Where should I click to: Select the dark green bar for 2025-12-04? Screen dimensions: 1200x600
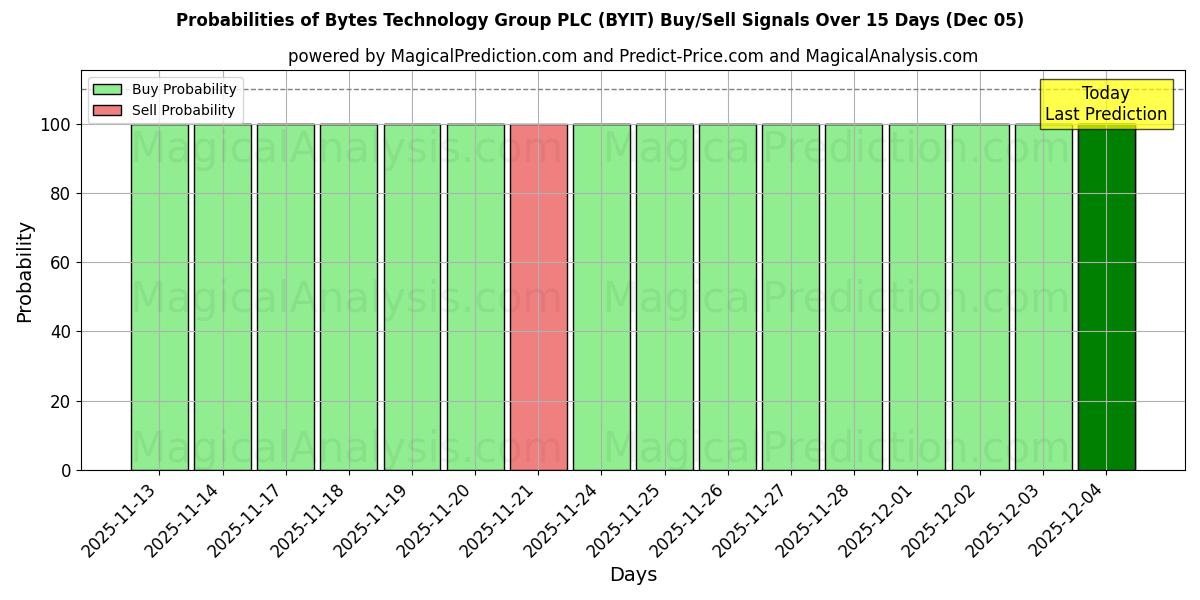tap(1106, 295)
